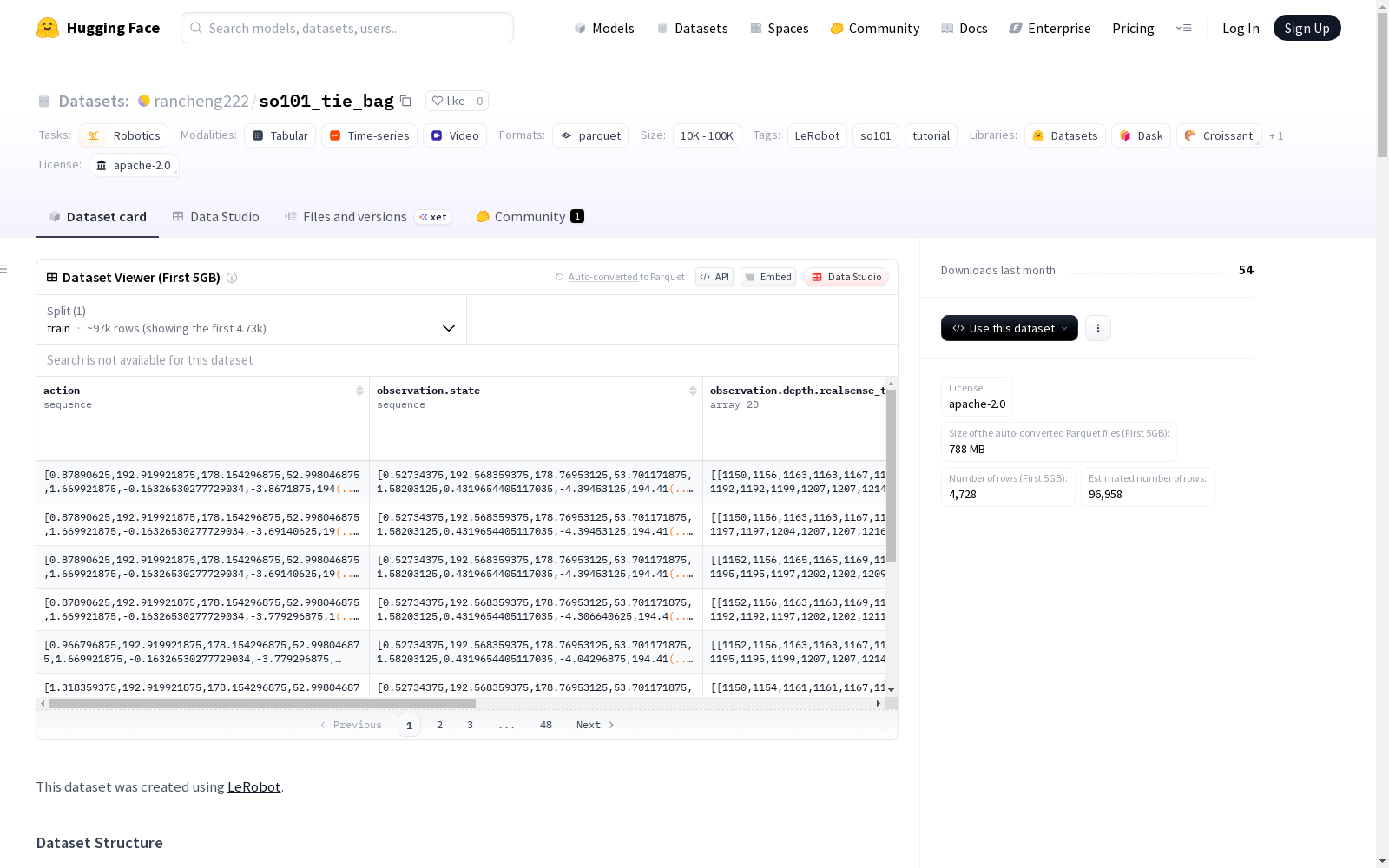Click the 10K - 100K size tag
1389x868 pixels.
707,135
